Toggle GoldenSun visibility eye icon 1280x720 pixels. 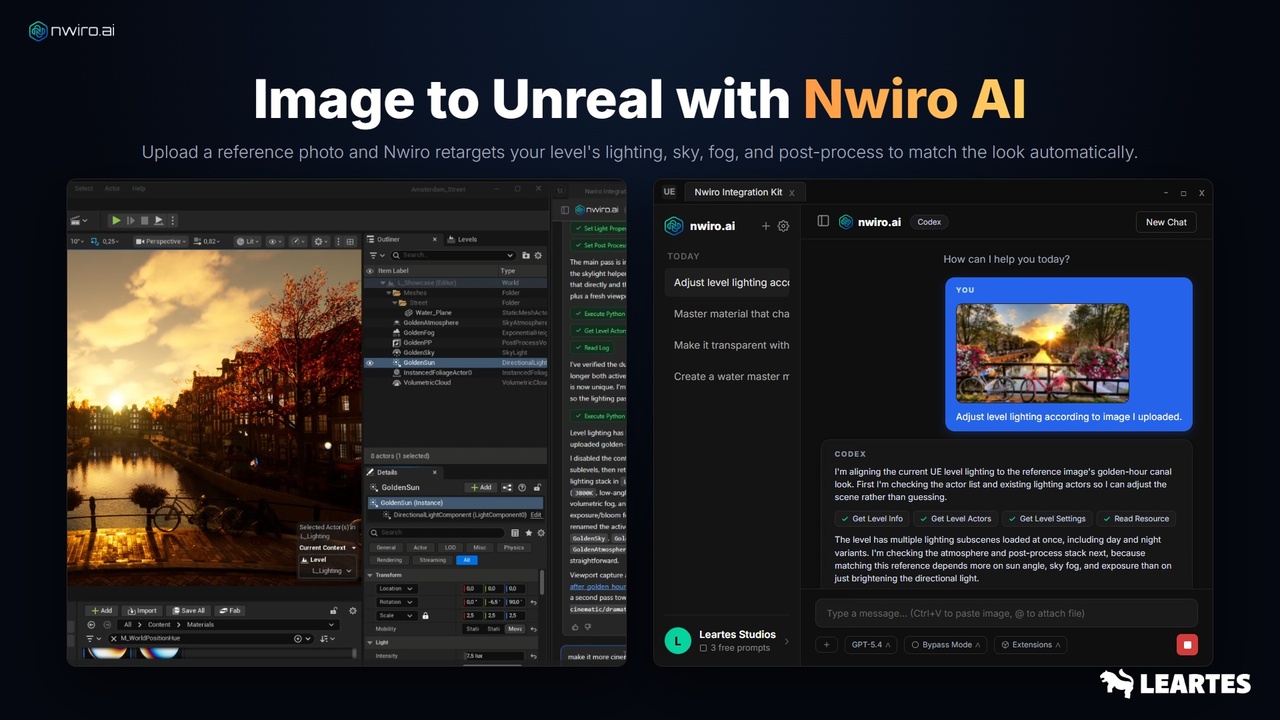click(x=370, y=363)
